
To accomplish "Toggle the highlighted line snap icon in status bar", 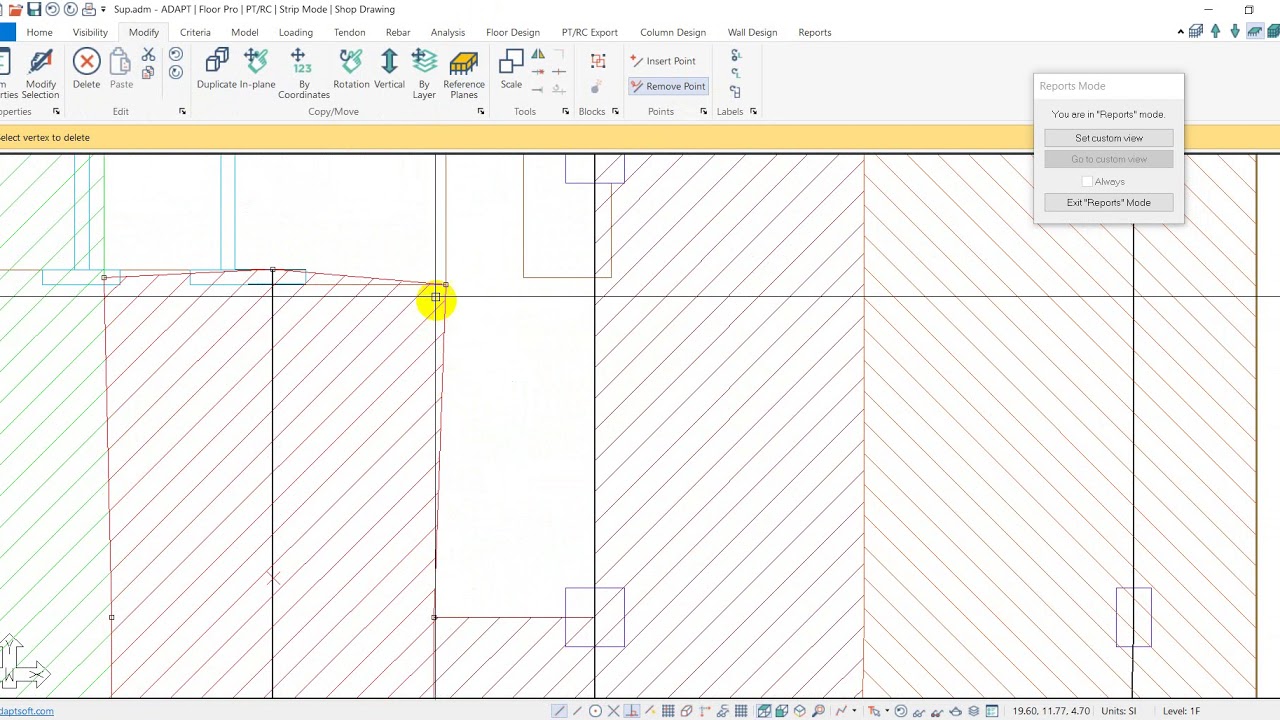I will coord(558,711).
